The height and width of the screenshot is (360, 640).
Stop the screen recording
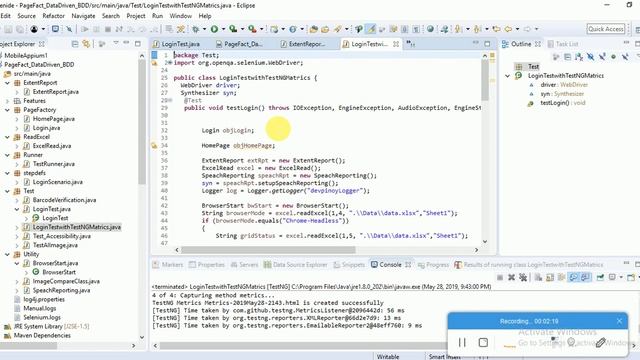(483, 342)
